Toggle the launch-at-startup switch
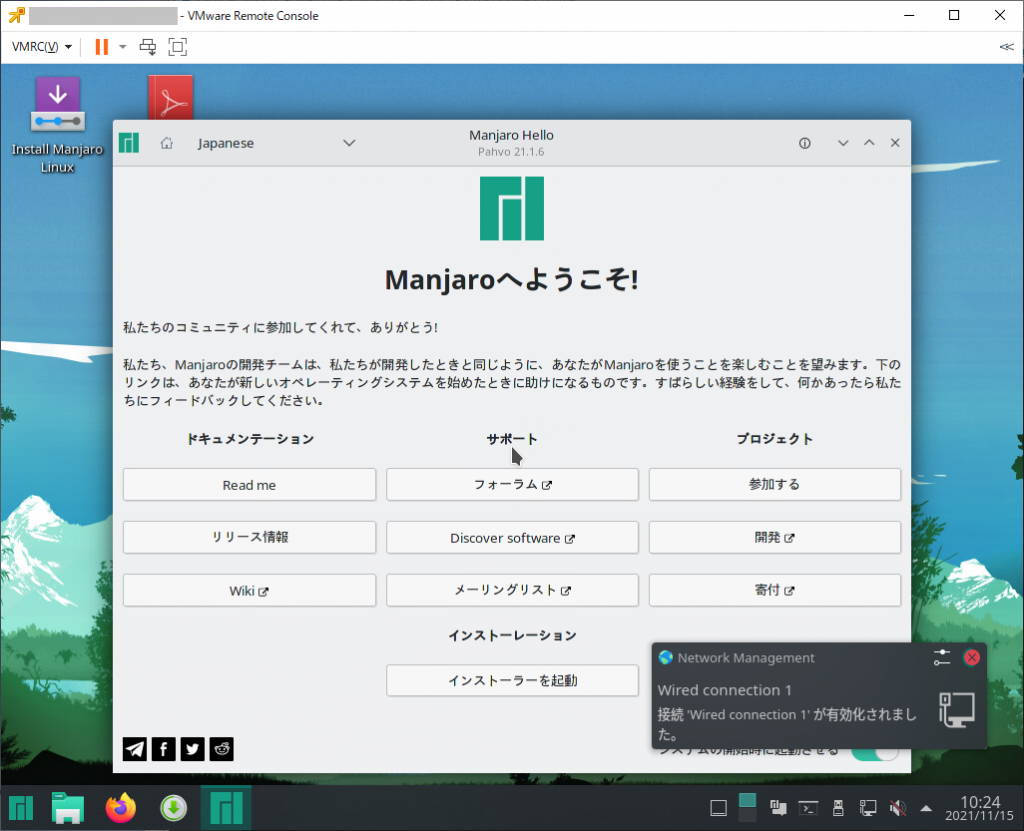This screenshot has width=1024, height=831. coord(875,753)
